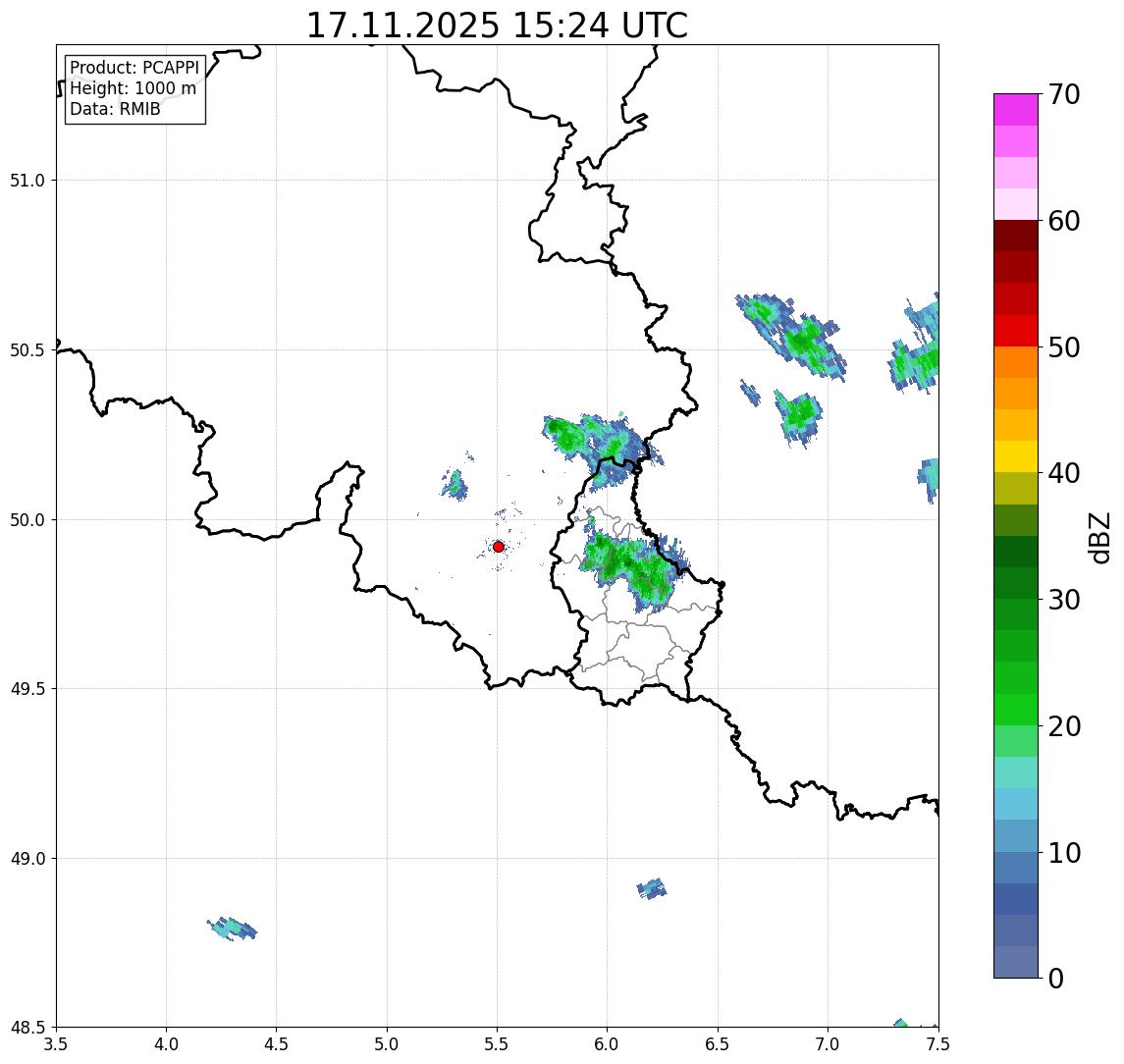Click latitude axis label 50.5
The image size is (1124, 1064).
click(x=27, y=350)
